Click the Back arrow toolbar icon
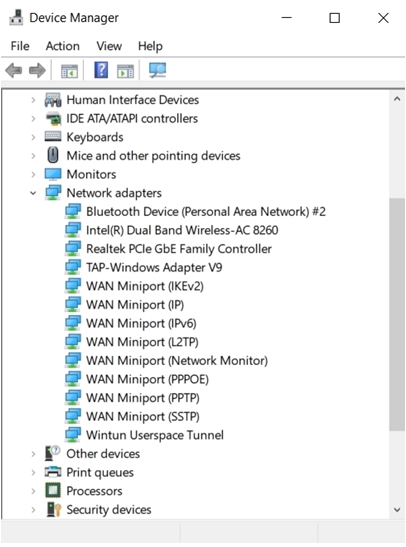The image size is (406, 547). tap(14, 70)
